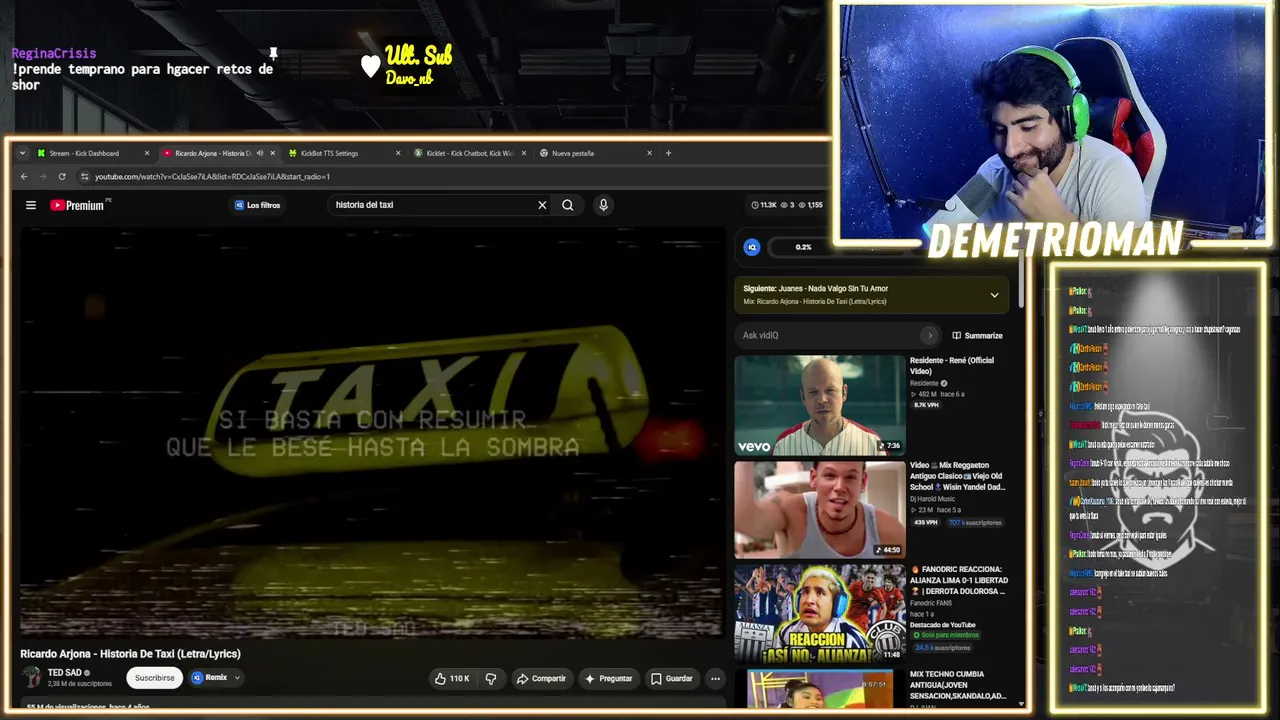The height and width of the screenshot is (720, 1280).
Task: Close the Stream - Kick Dashboard tab
Action: 147,153
